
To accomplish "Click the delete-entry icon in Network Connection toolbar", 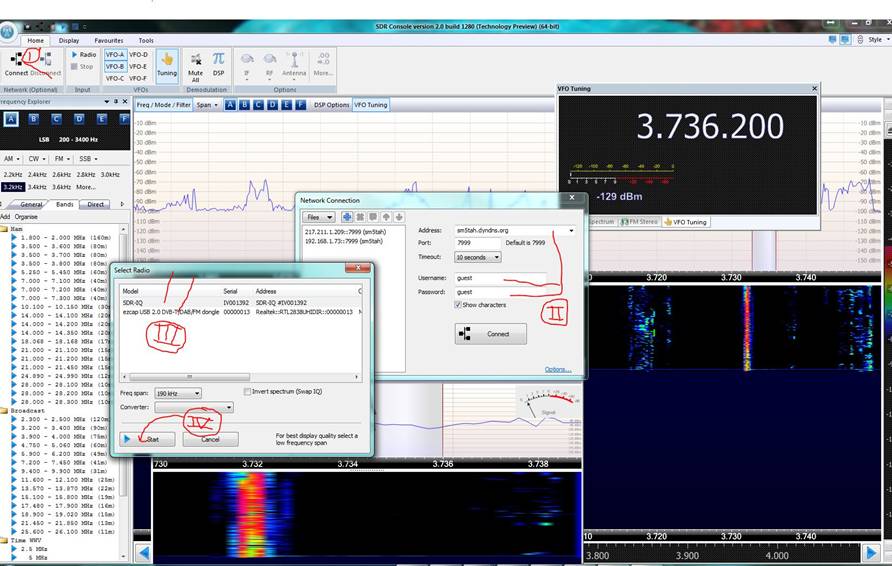I will coord(360,217).
